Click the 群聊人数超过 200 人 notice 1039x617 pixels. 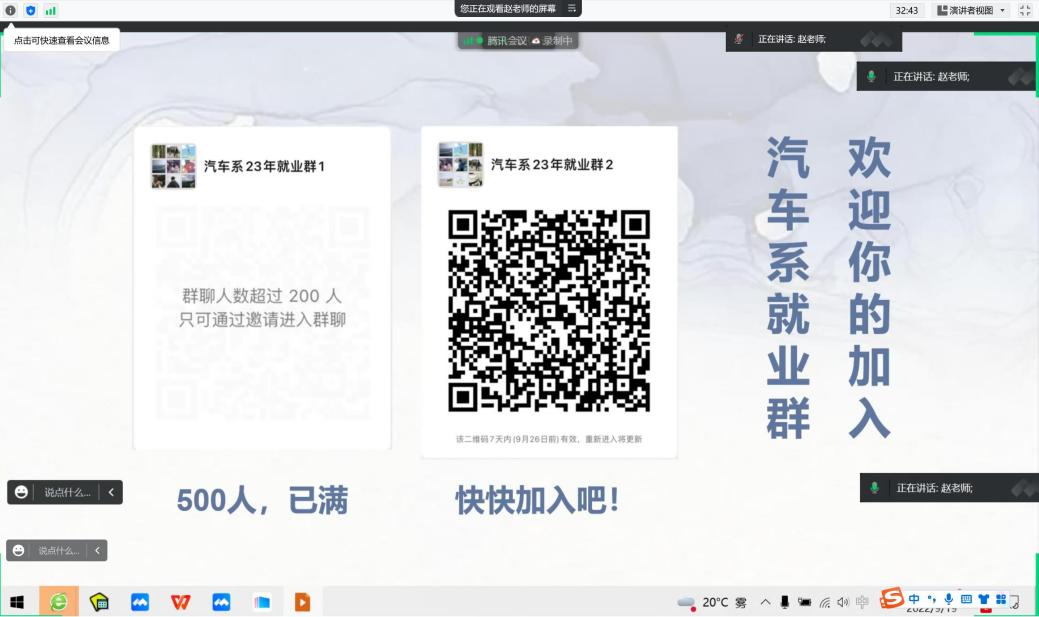pos(262,308)
